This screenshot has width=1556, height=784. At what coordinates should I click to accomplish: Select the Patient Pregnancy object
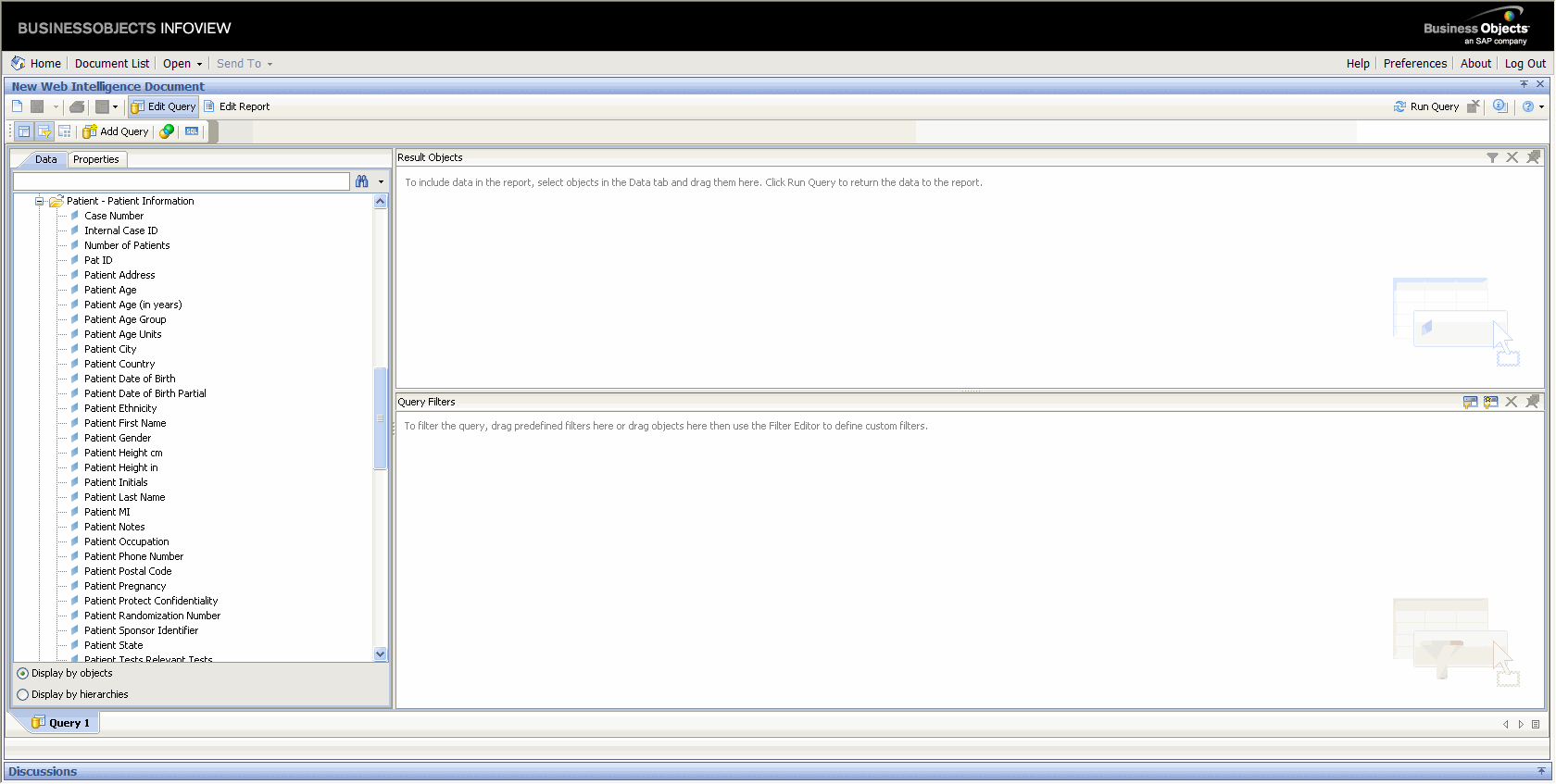(x=125, y=586)
